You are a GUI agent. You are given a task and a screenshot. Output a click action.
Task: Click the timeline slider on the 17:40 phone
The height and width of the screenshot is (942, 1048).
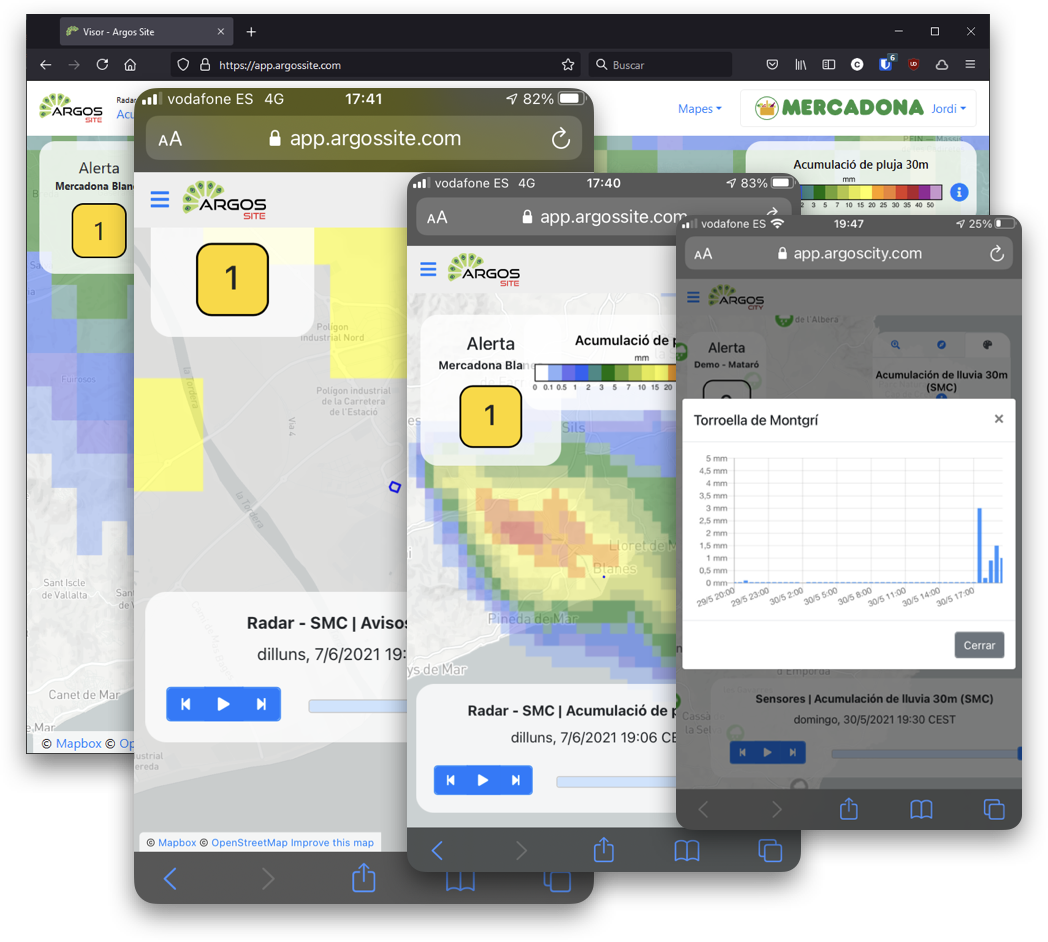616,782
